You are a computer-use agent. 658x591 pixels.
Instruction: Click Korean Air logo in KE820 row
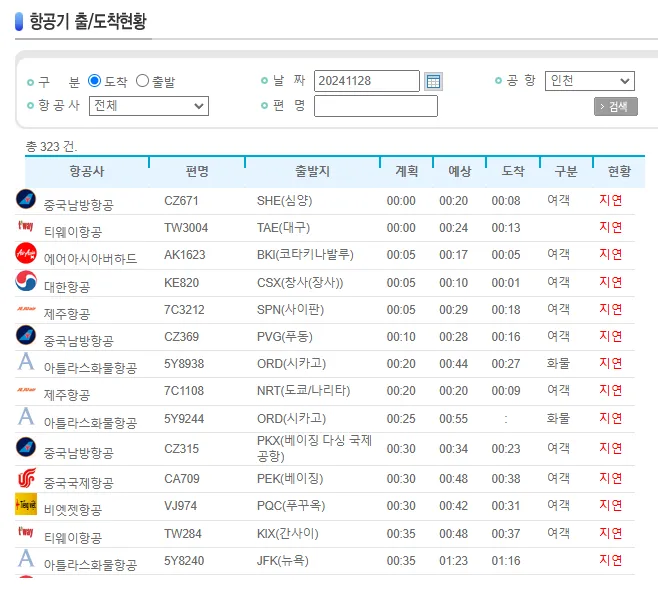pyautogui.click(x=26, y=281)
